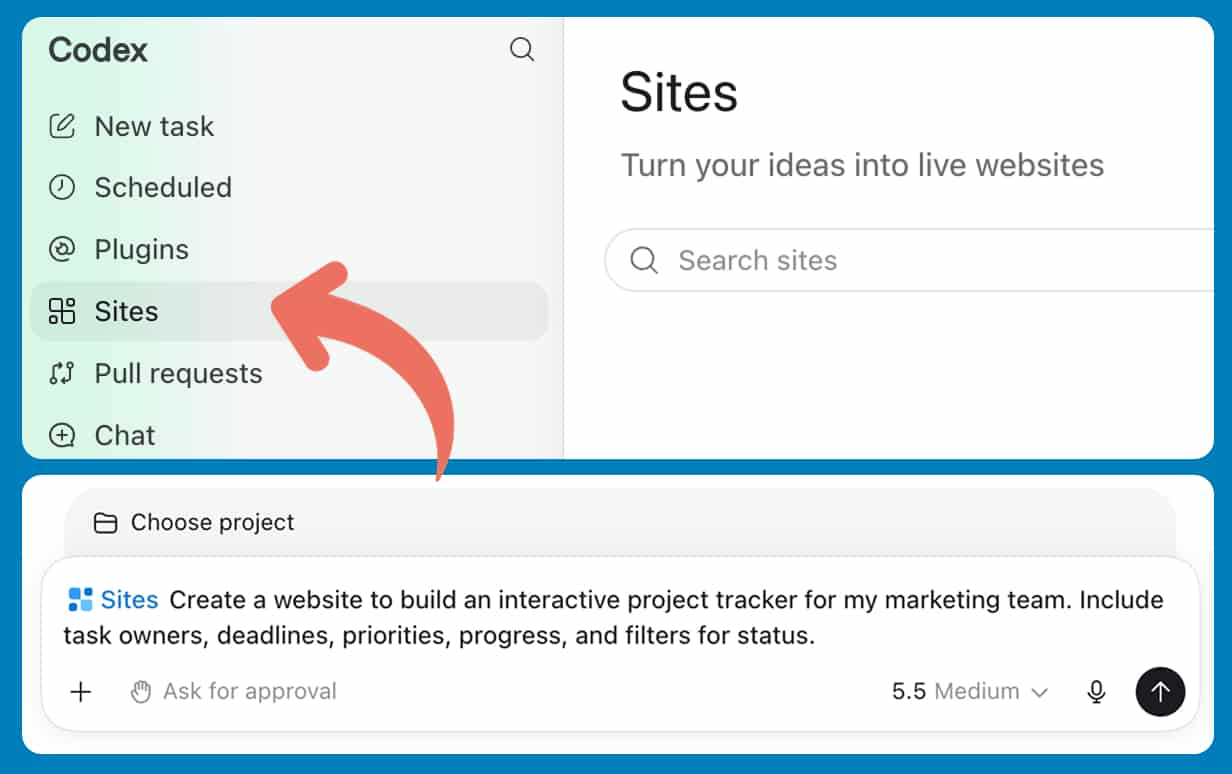Click the Plugins icon in the sidebar

click(x=62, y=249)
